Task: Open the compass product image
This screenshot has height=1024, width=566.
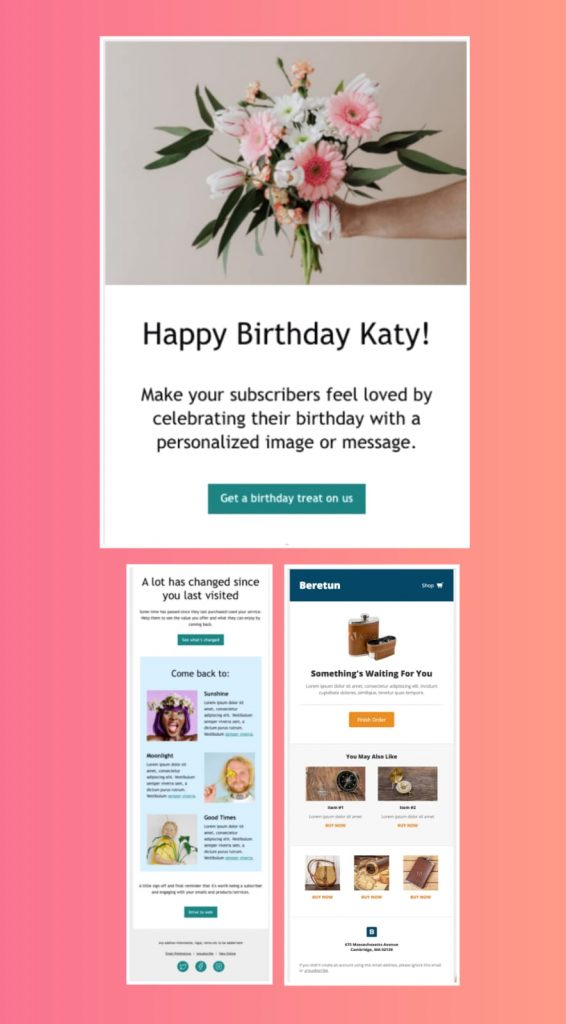Action: pyautogui.click(x=336, y=783)
